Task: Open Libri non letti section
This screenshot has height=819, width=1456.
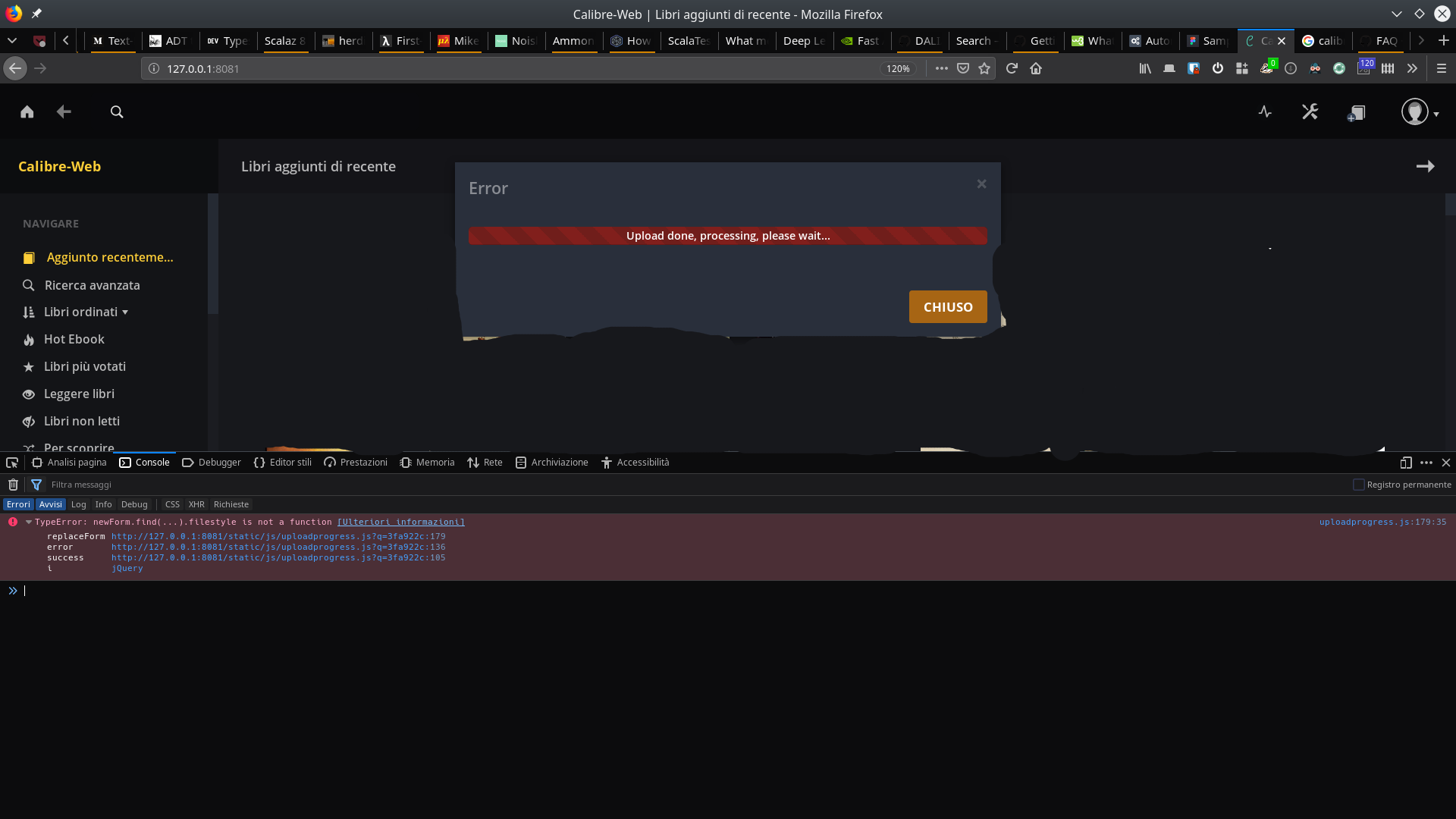Action: point(71,421)
